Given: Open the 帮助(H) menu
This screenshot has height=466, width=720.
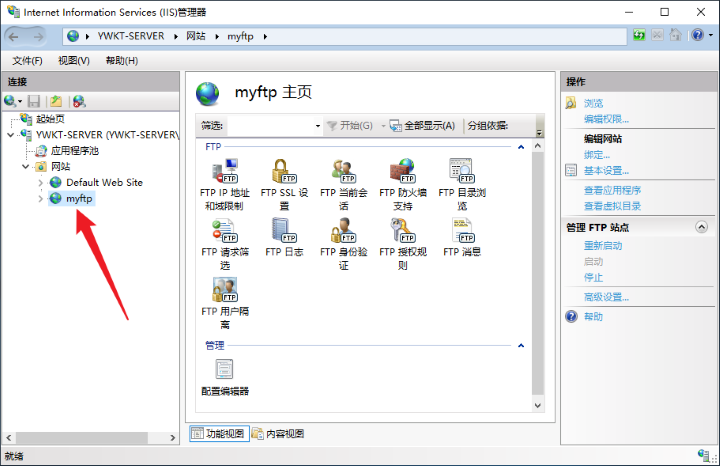Looking at the screenshot, I should tap(122, 61).
